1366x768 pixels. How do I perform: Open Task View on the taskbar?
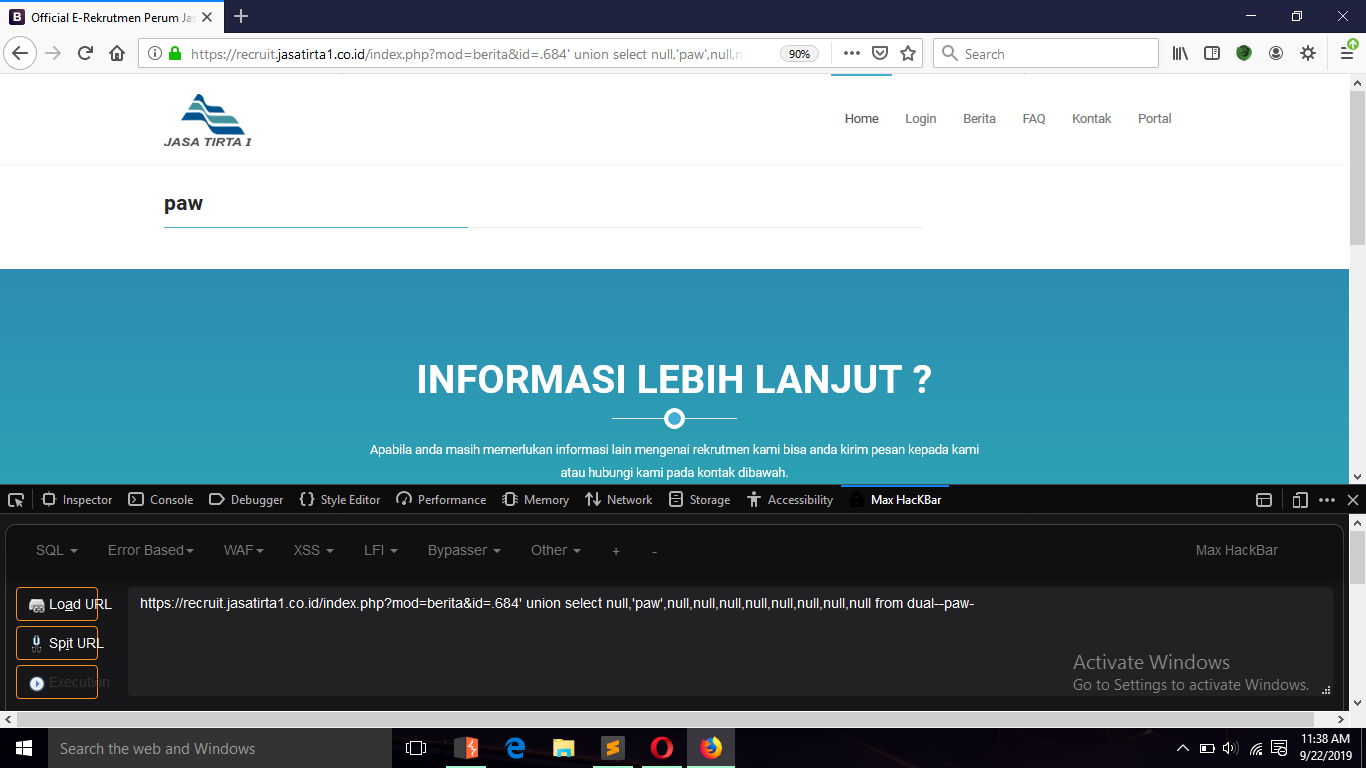416,748
